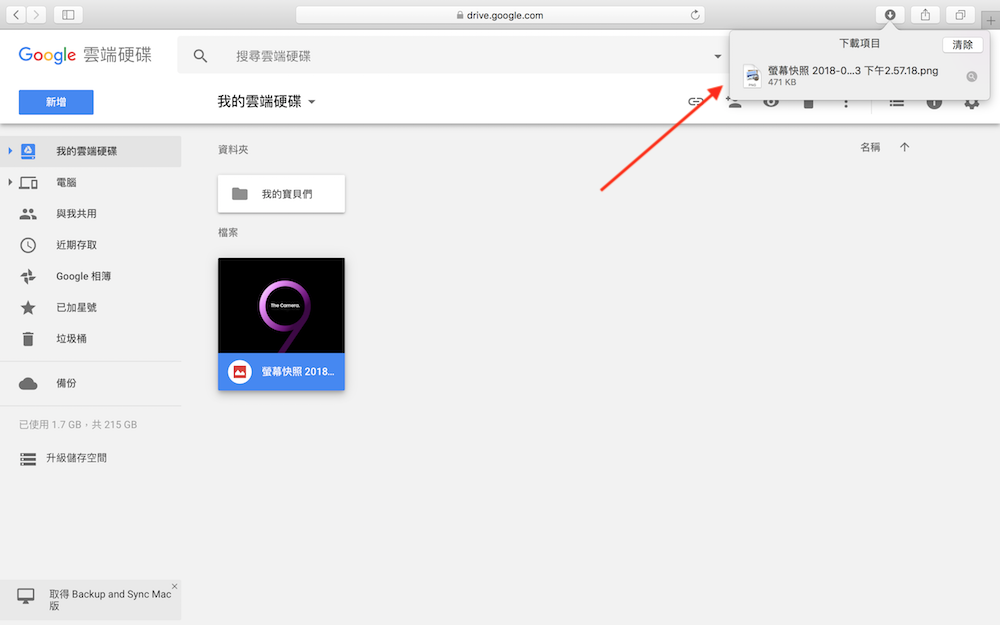Toggle the Safari sidebar button
This screenshot has width=1000, height=625.
click(68, 15)
